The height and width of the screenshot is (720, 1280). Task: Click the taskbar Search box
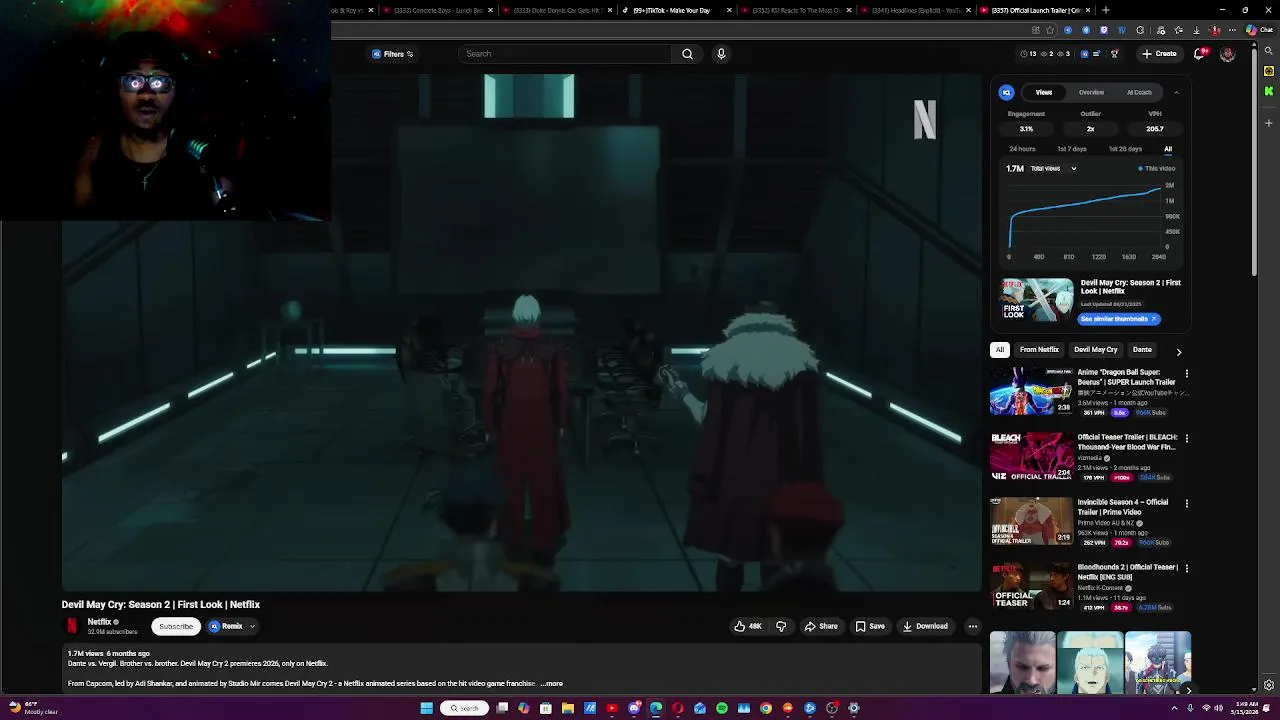(x=464, y=708)
